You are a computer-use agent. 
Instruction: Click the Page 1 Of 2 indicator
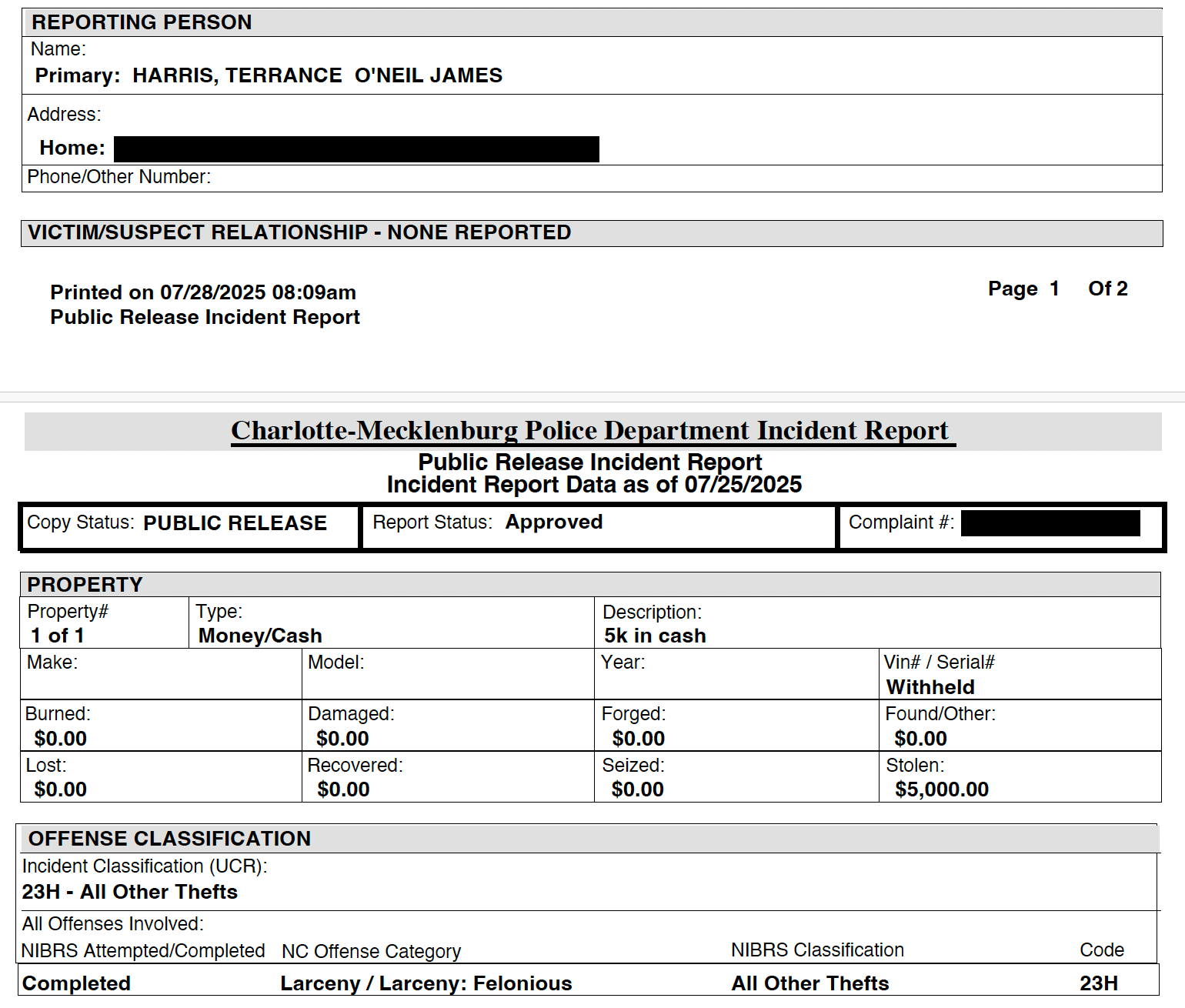click(1057, 289)
